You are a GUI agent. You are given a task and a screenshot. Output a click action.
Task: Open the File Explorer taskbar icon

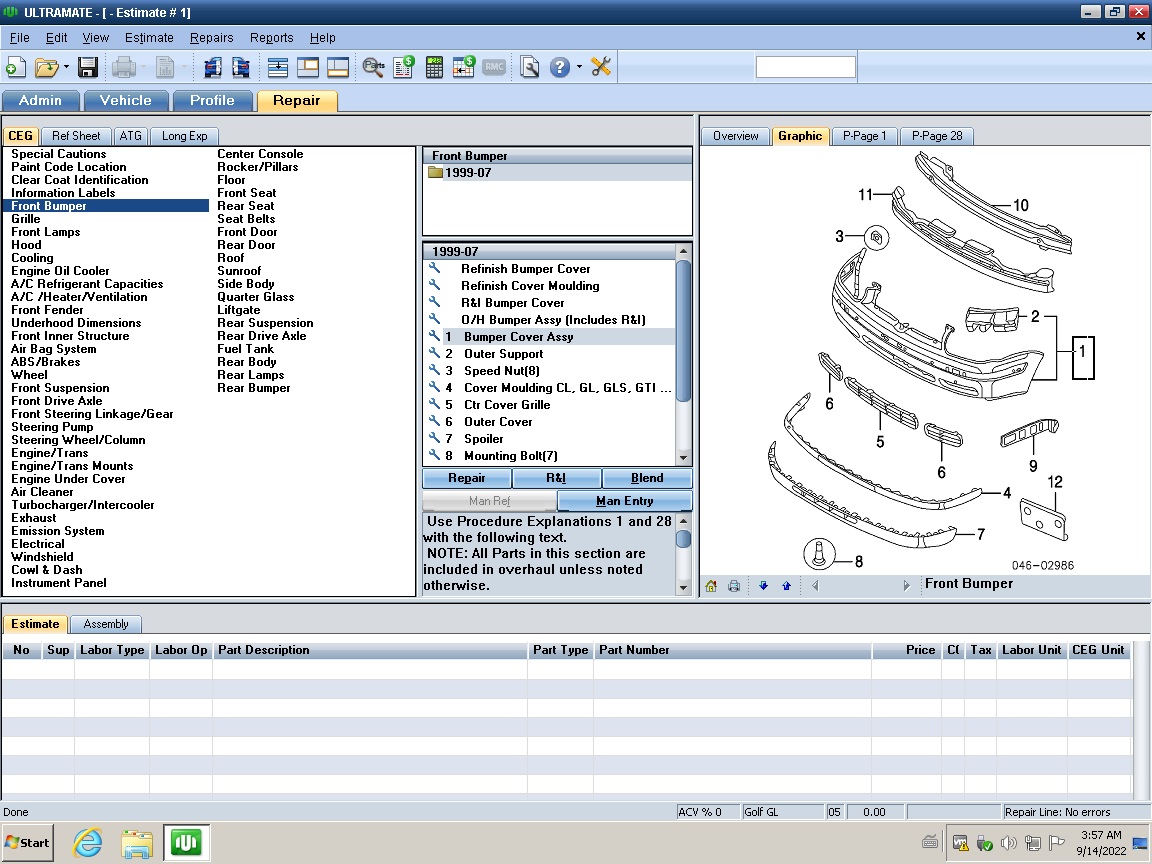point(137,843)
